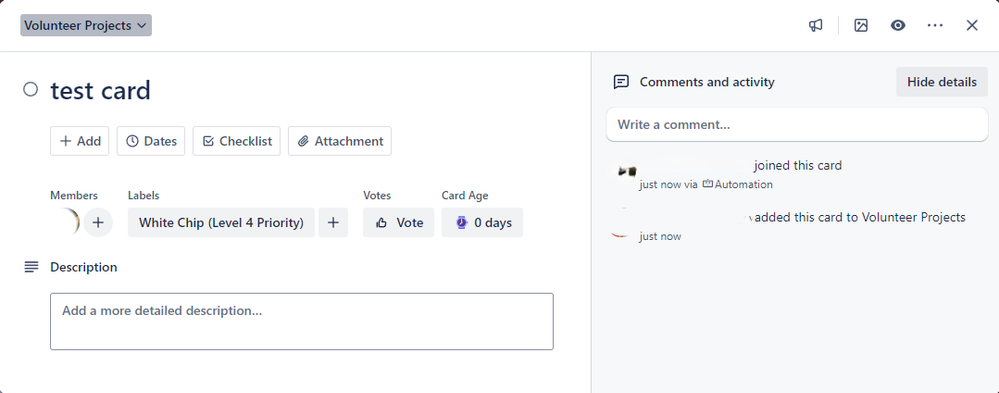This screenshot has width=999, height=393.
Task: Select the White Chip priority label
Action: 221,222
